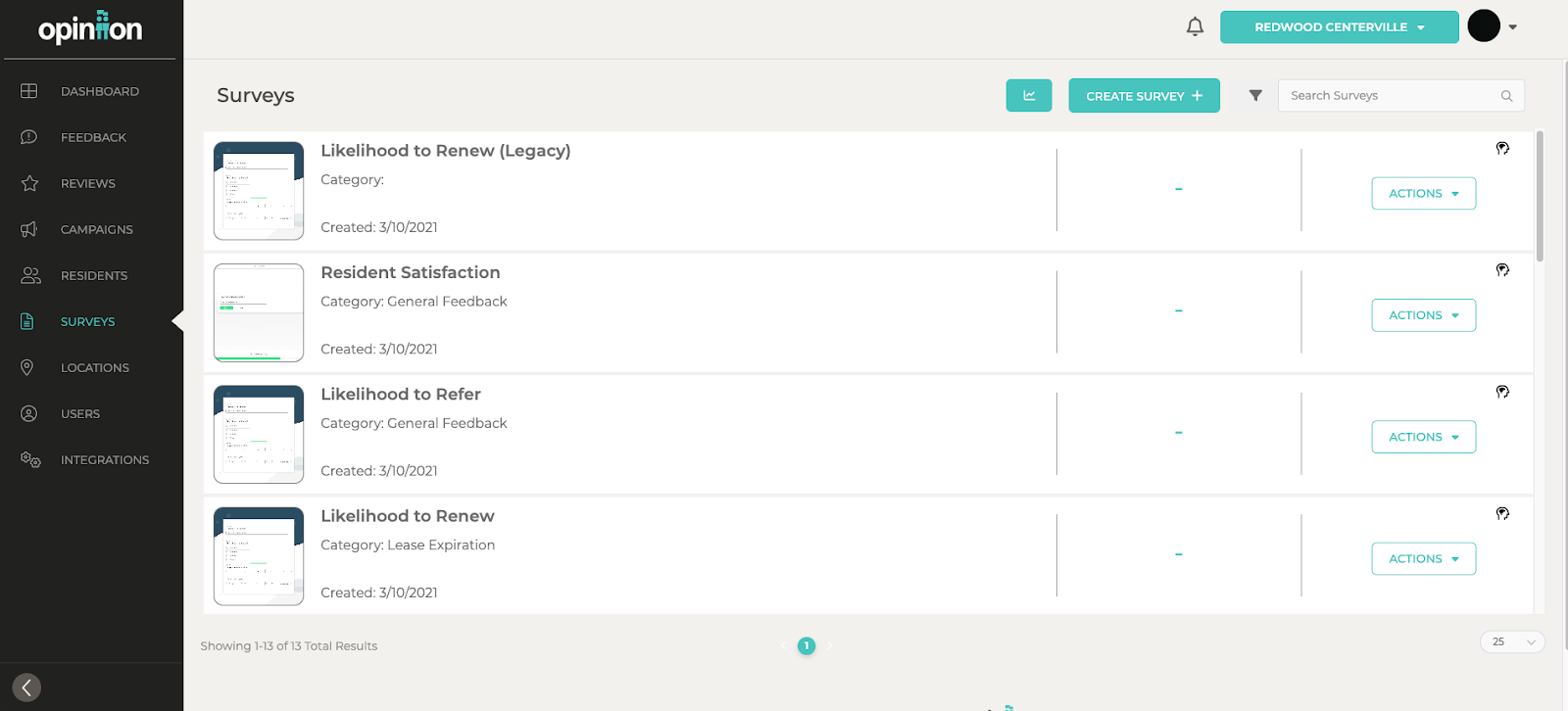This screenshot has width=1568, height=711.
Task: Click the Showing 1-13 of 13 Total Results text
Action: tap(289, 645)
